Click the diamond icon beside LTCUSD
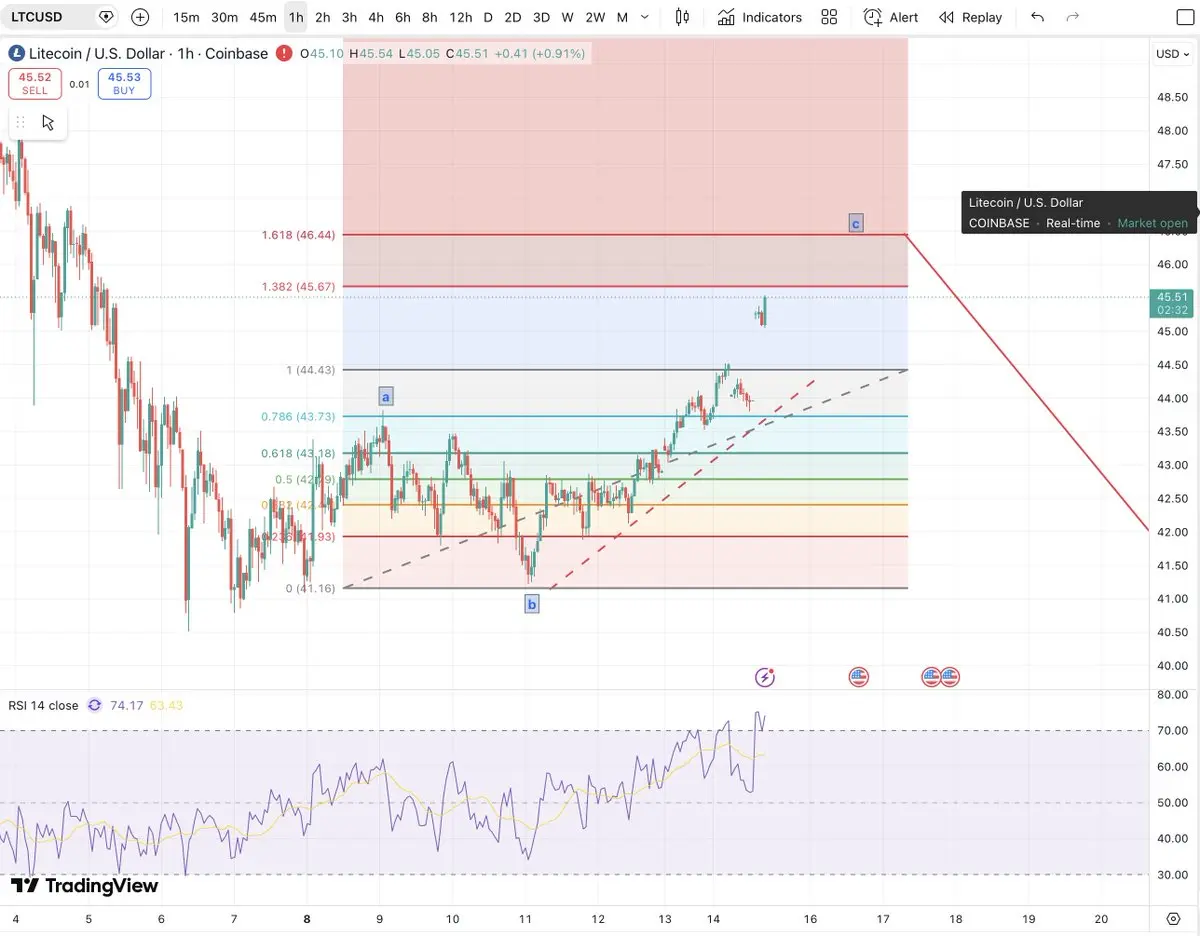 click(106, 17)
